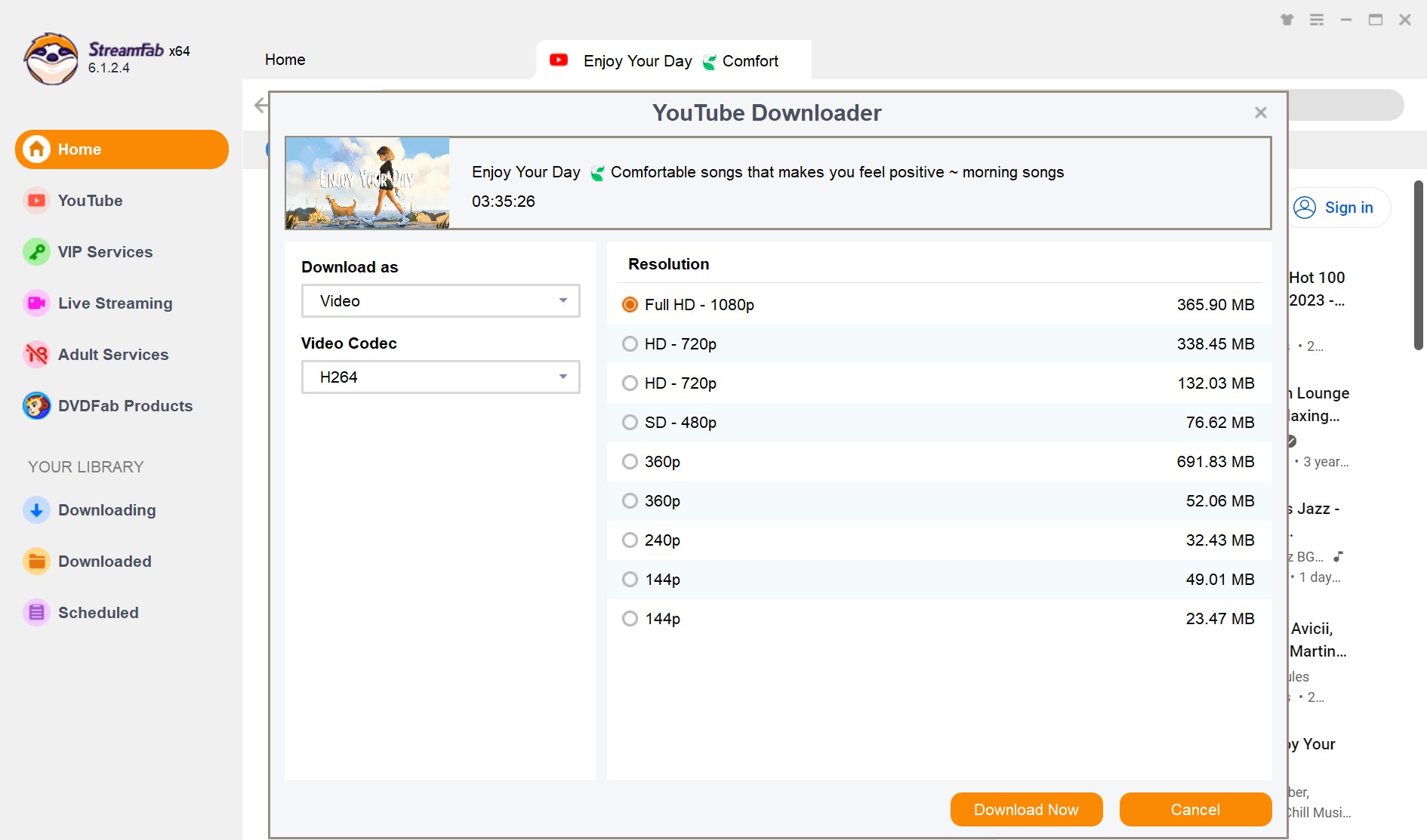Click the Cancel button
This screenshot has width=1427, height=840.
[1195, 810]
